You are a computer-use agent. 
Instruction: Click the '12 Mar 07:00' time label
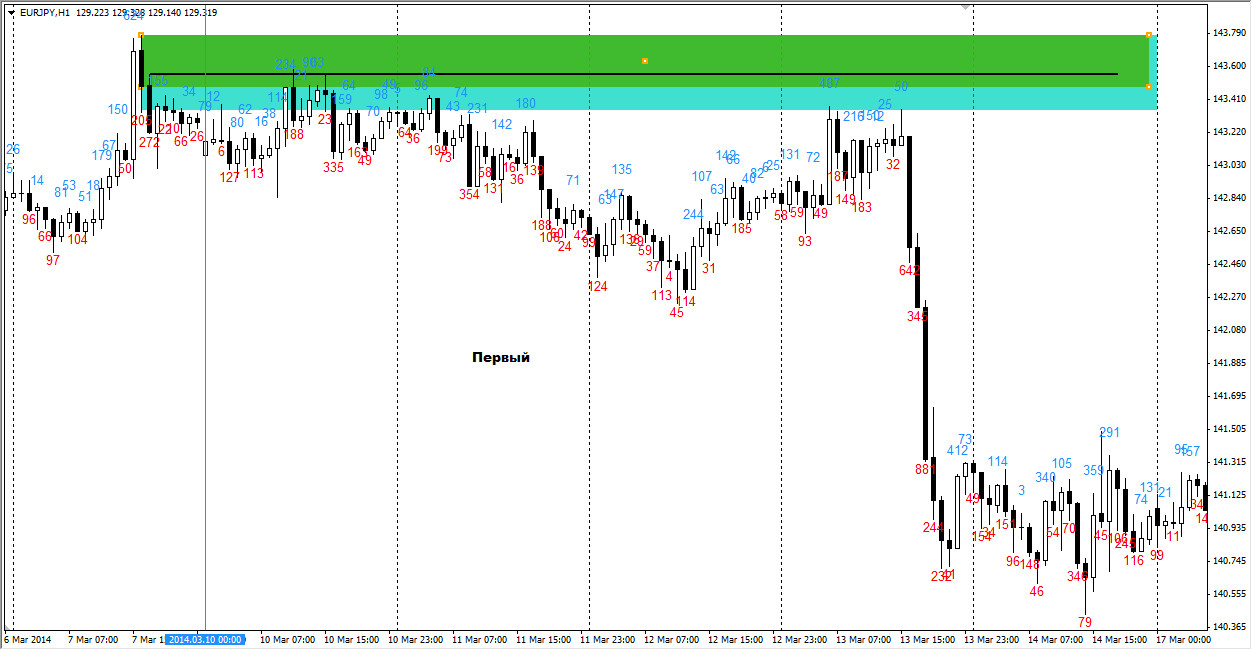tap(671, 638)
